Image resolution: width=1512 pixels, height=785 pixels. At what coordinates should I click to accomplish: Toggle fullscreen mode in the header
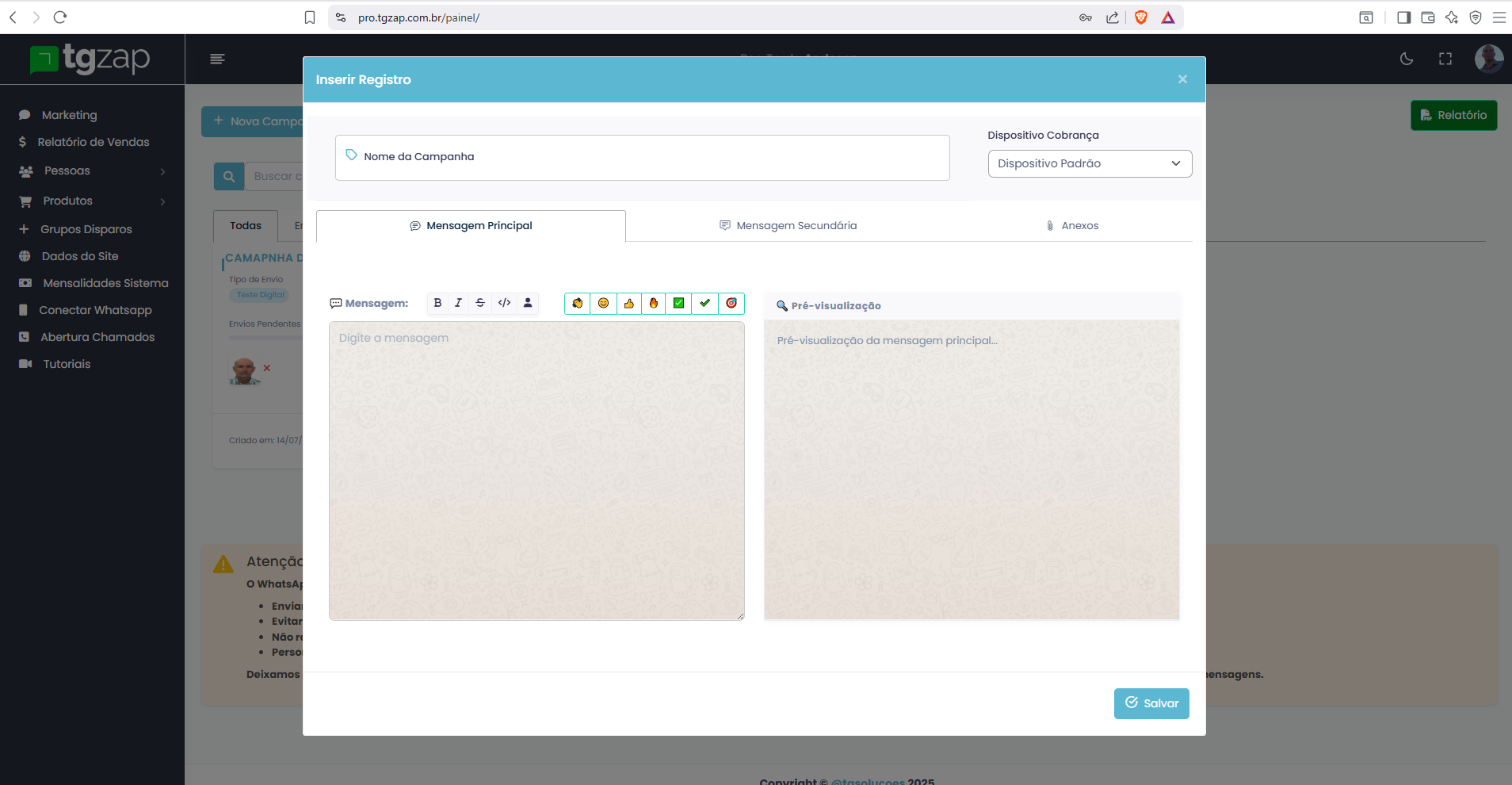coord(1445,59)
